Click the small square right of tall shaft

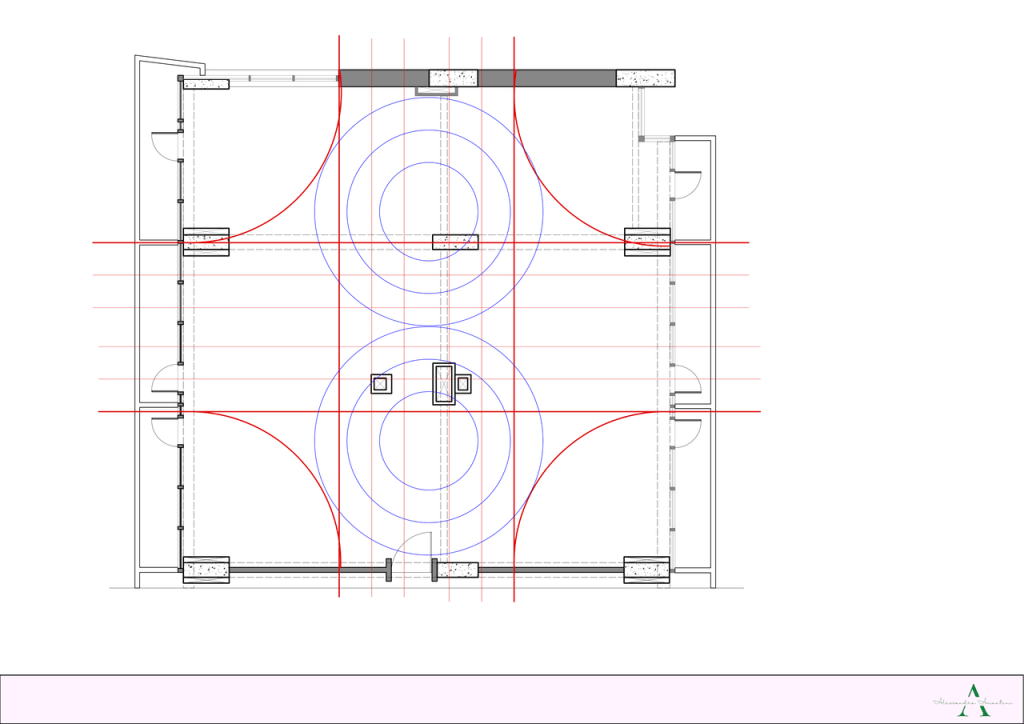(463, 384)
